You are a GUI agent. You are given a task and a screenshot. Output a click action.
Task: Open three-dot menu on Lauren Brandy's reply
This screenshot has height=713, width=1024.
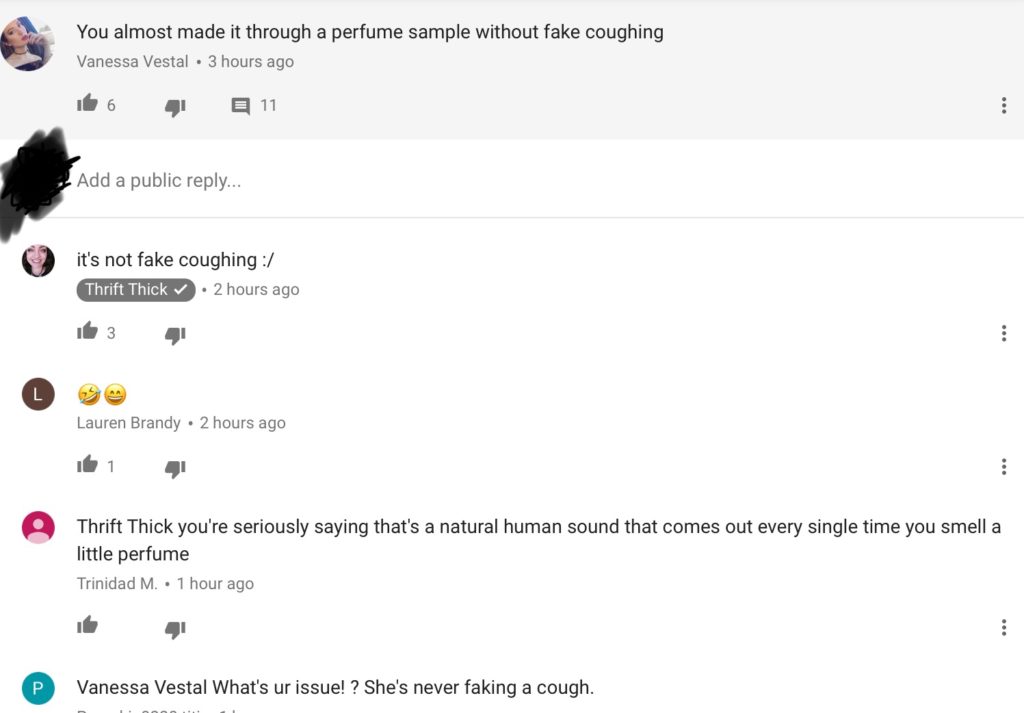[x=1003, y=467]
